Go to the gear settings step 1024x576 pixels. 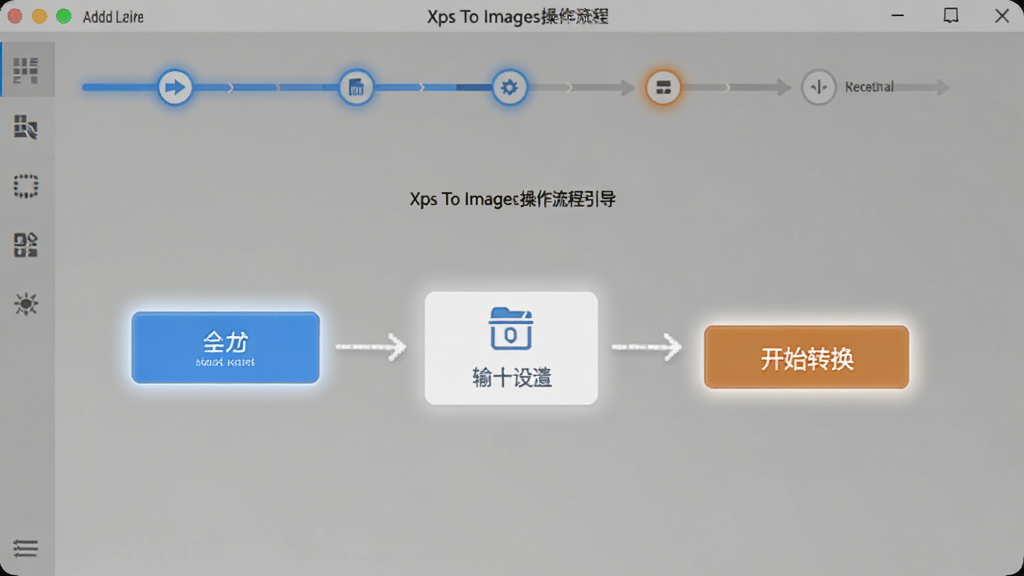(509, 87)
